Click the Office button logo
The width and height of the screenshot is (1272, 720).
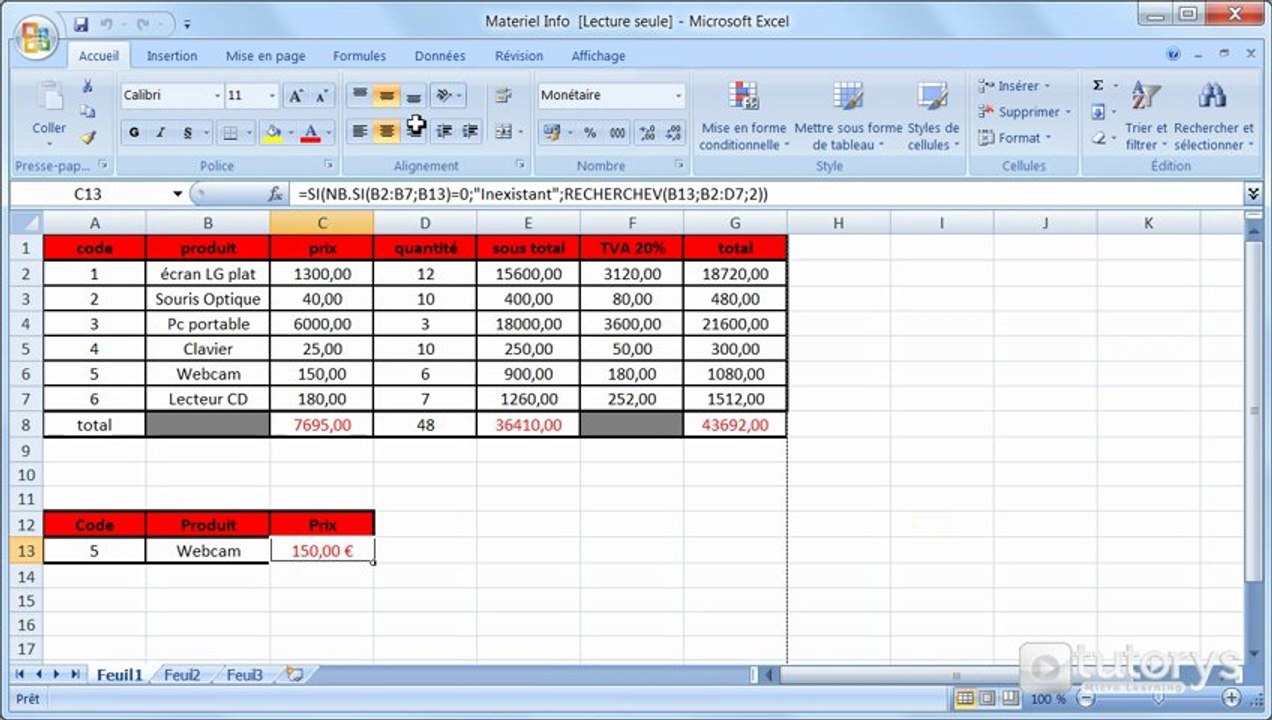[x=36, y=37]
